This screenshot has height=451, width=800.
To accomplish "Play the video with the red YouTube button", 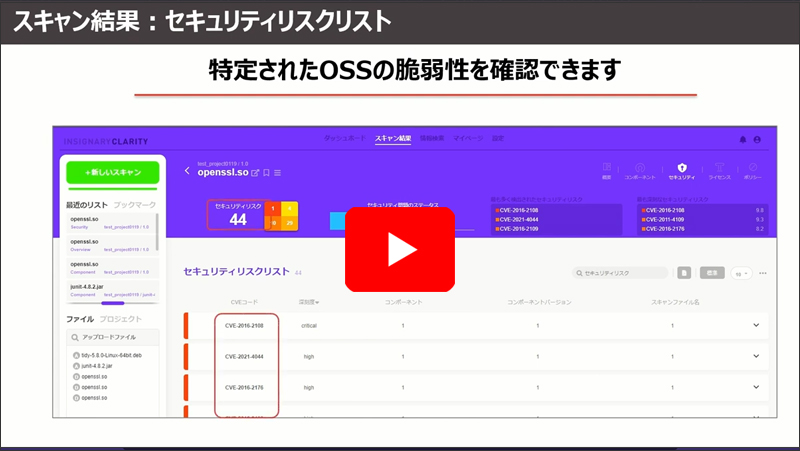I will tap(399, 249).
